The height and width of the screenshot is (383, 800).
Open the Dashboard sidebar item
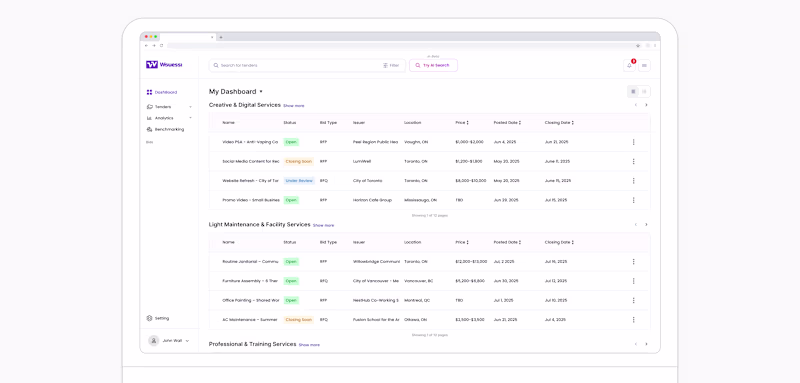[x=162, y=92]
